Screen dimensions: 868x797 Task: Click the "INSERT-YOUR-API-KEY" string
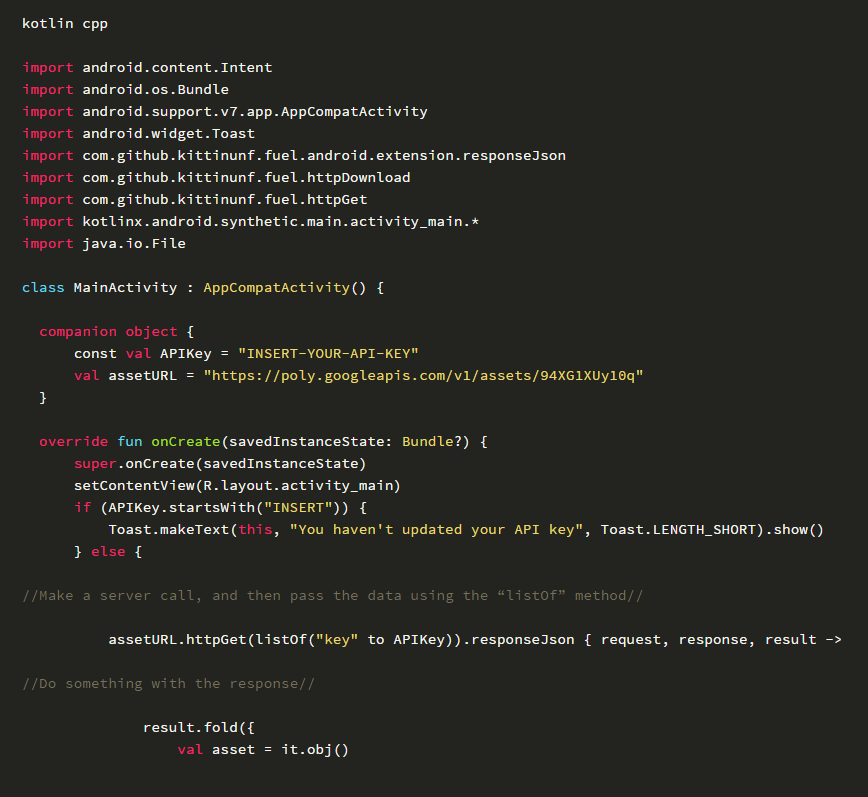(x=328, y=353)
